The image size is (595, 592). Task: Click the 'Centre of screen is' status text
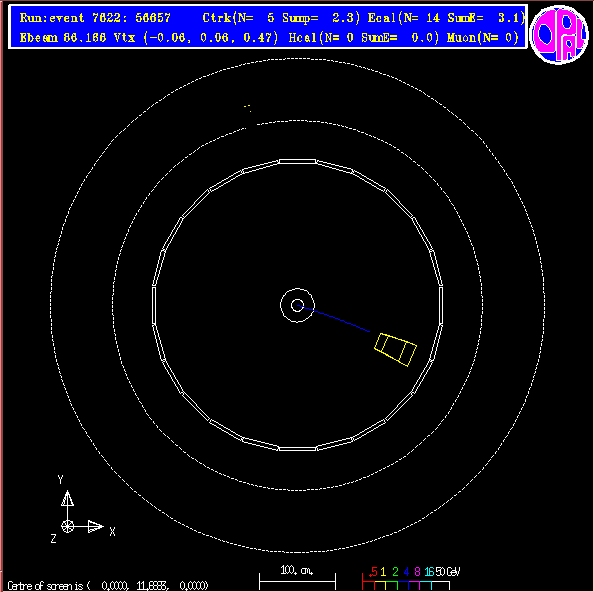pos(45,586)
